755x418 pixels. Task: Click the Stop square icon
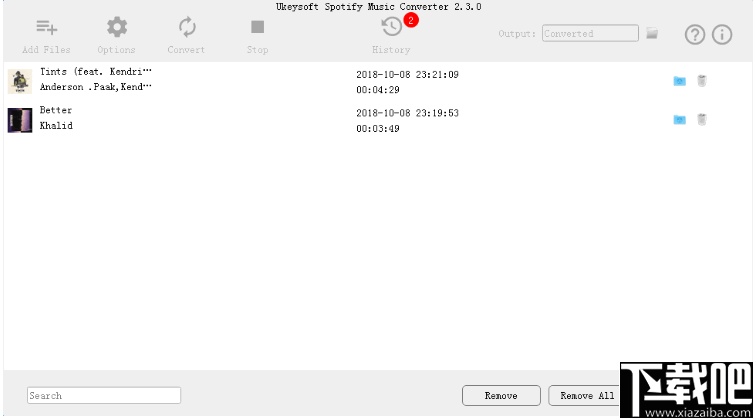tap(258, 27)
